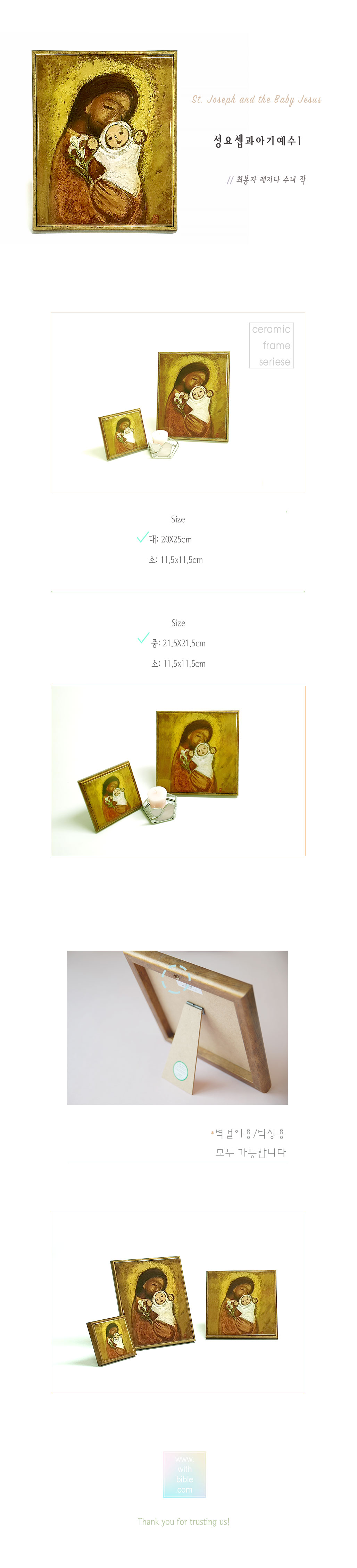
Task: Click the St. Joseph and the Baby Jesus title
Action: (257, 99)
